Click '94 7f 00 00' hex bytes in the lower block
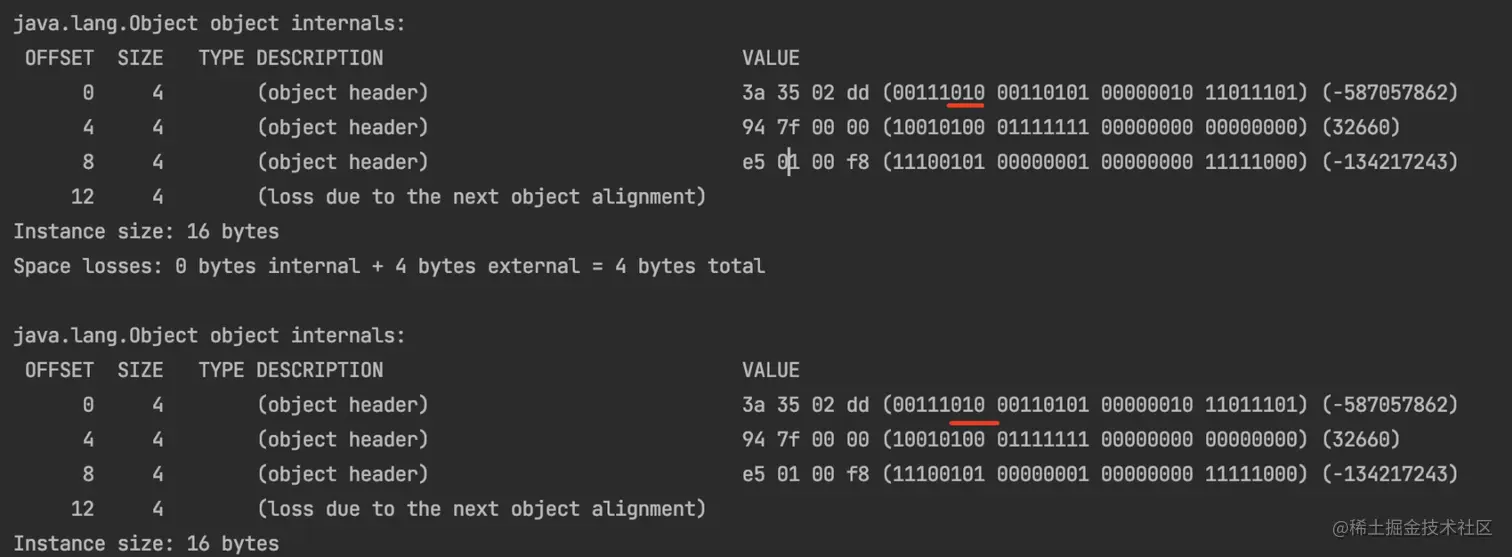 click(x=805, y=440)
